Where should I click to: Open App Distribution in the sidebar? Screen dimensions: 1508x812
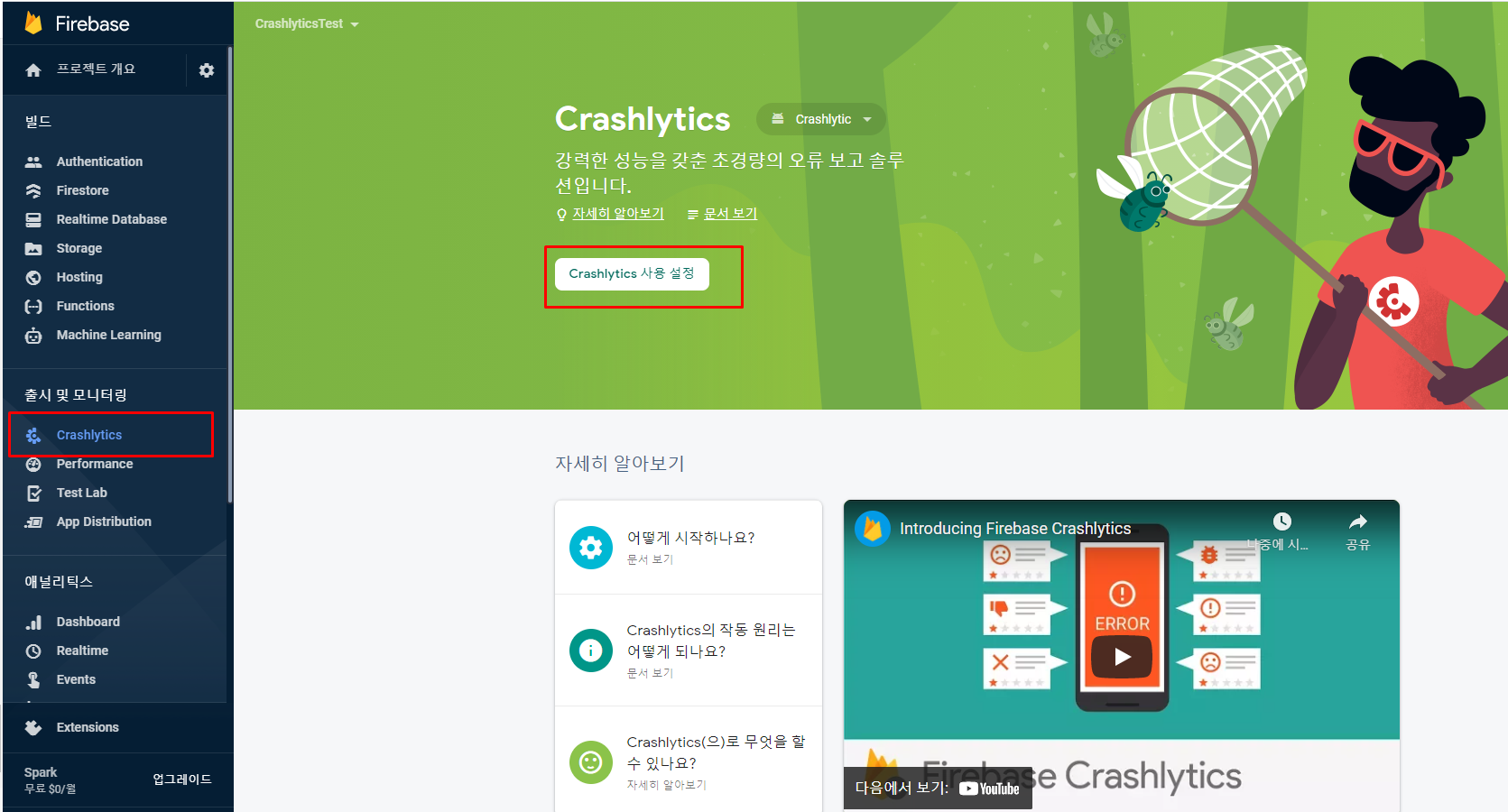pyautogui.click(x=104, y=522)
